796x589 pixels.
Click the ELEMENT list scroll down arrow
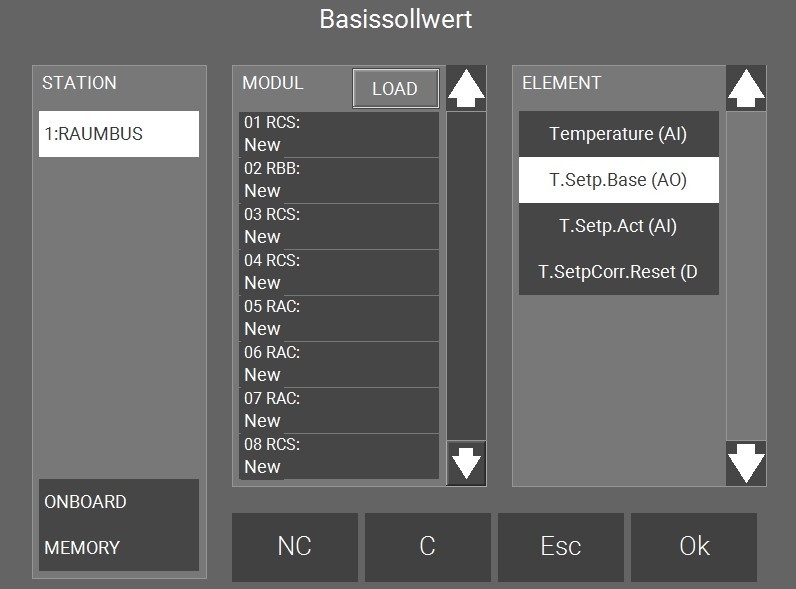[x=746, y=463]
